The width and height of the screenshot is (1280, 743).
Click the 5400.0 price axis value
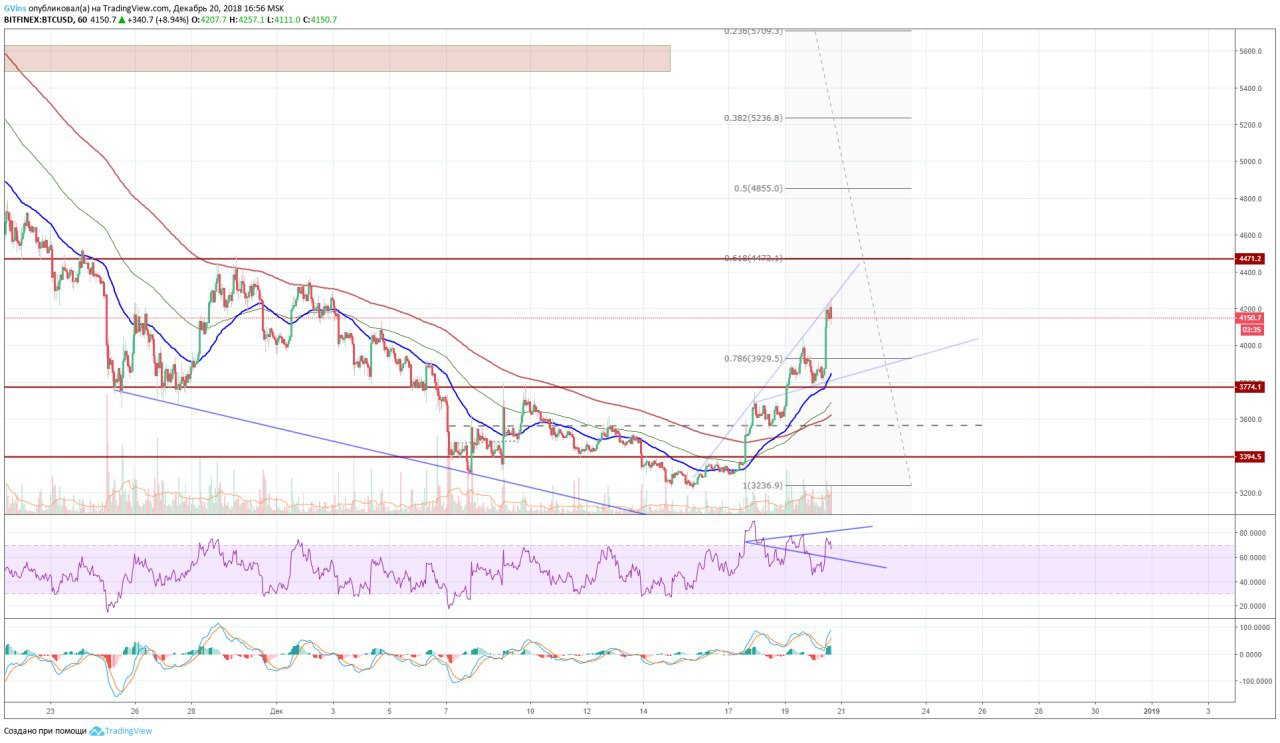pos(1252,88)
